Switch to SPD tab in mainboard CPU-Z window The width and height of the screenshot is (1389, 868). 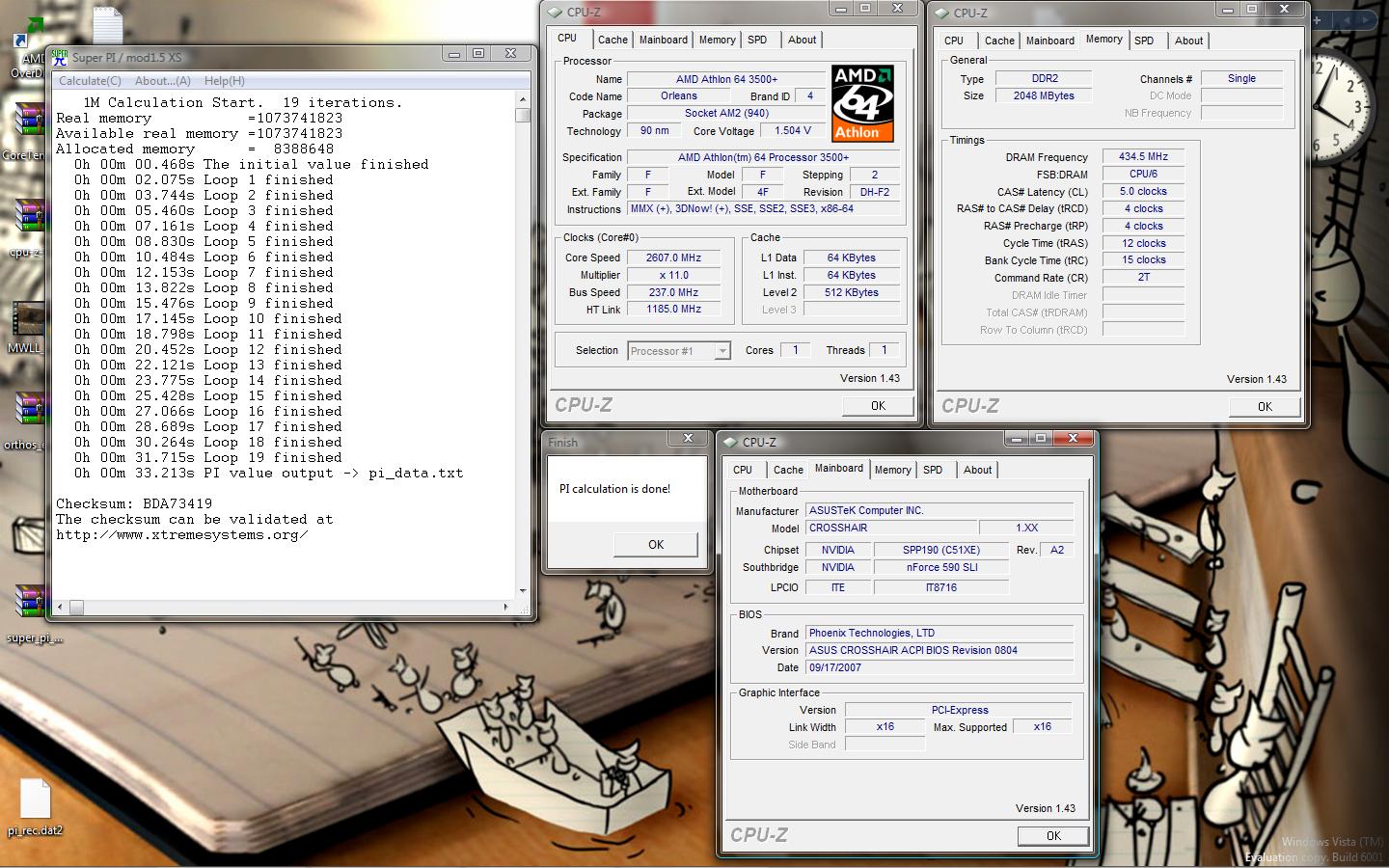point(933,470)
